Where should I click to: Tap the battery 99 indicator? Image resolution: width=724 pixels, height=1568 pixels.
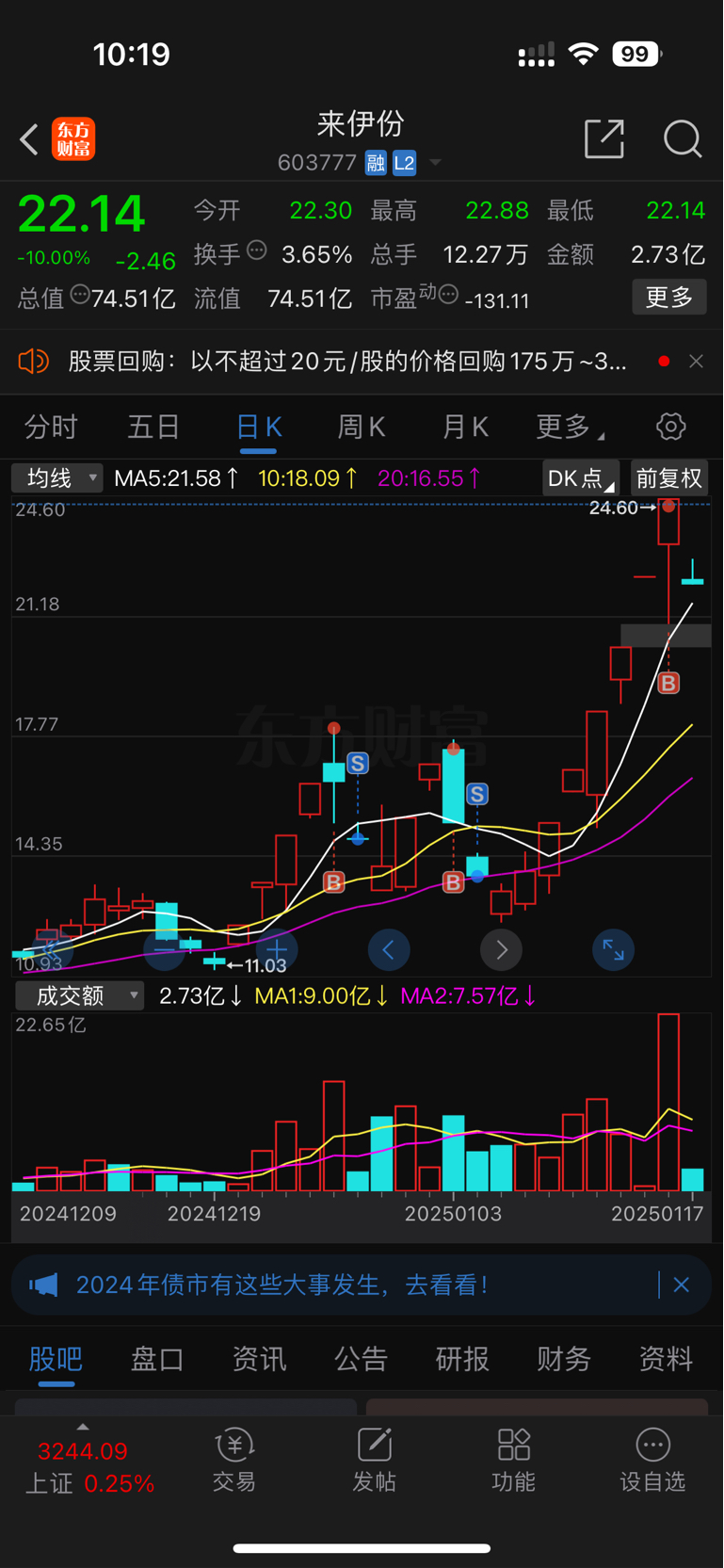[636, 54]
